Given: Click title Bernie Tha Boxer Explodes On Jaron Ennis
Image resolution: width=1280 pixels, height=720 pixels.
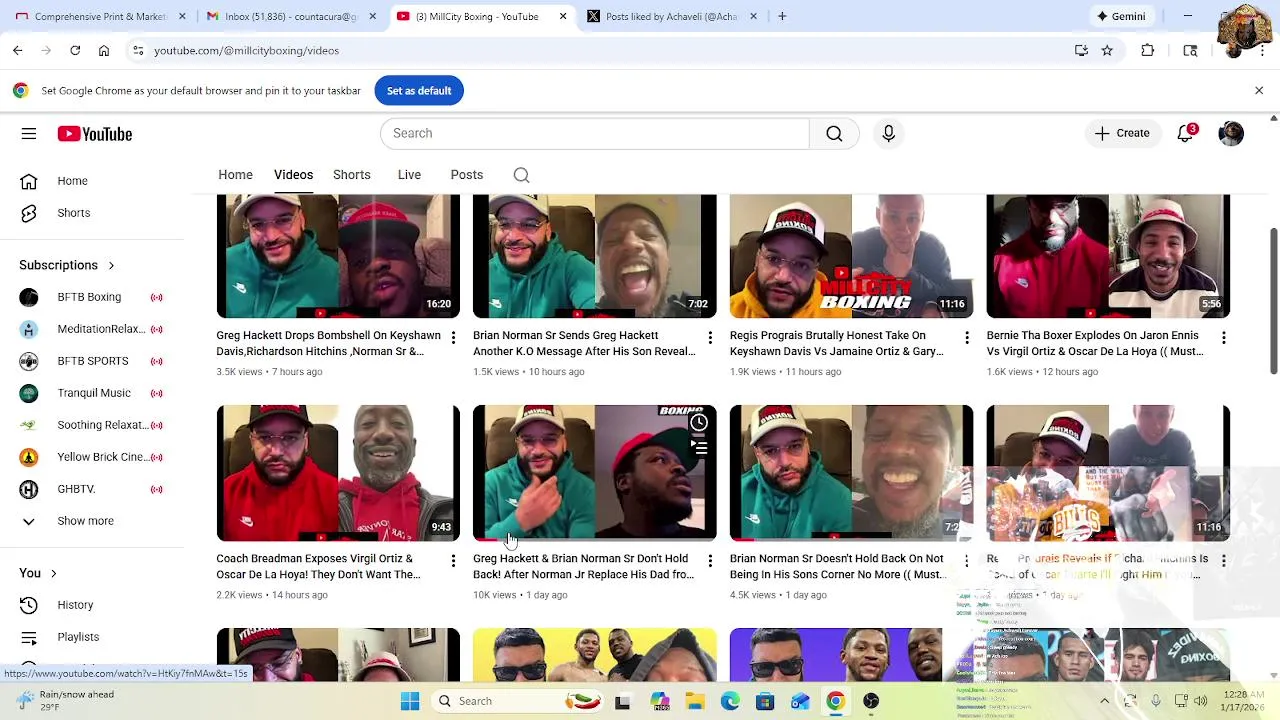Looking at the screenshot, I should coord(1095,343).
